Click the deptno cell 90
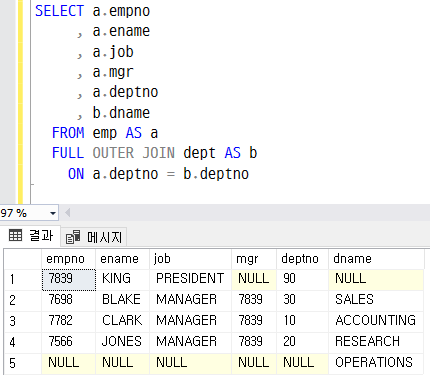 coord(302,279)
